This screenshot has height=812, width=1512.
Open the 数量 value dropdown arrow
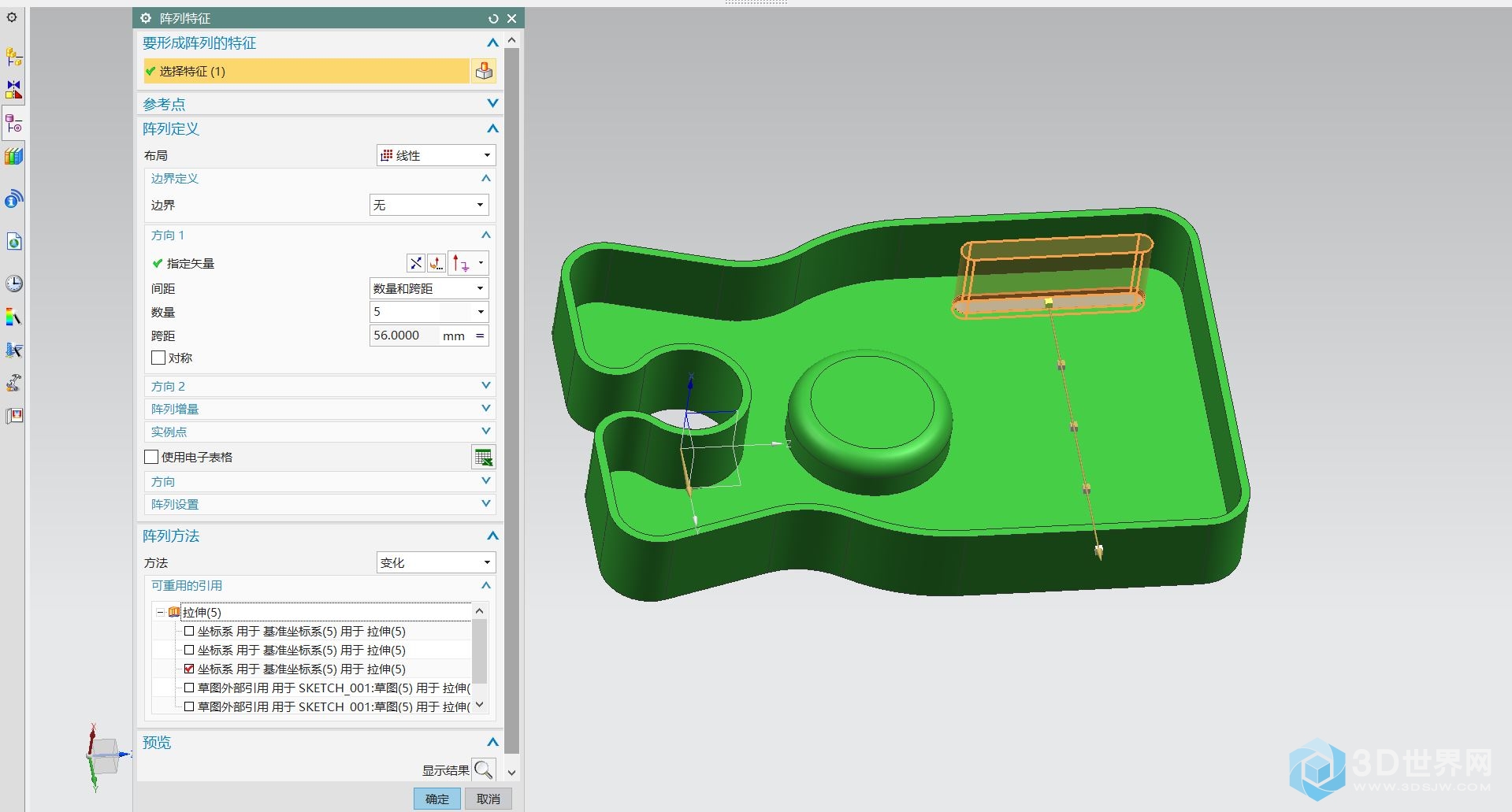[x=481, y=312]
